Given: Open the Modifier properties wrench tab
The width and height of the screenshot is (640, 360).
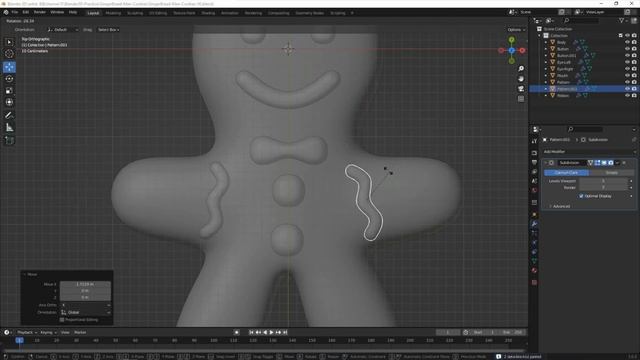Looking at the screenshot, I should point(534,224).
